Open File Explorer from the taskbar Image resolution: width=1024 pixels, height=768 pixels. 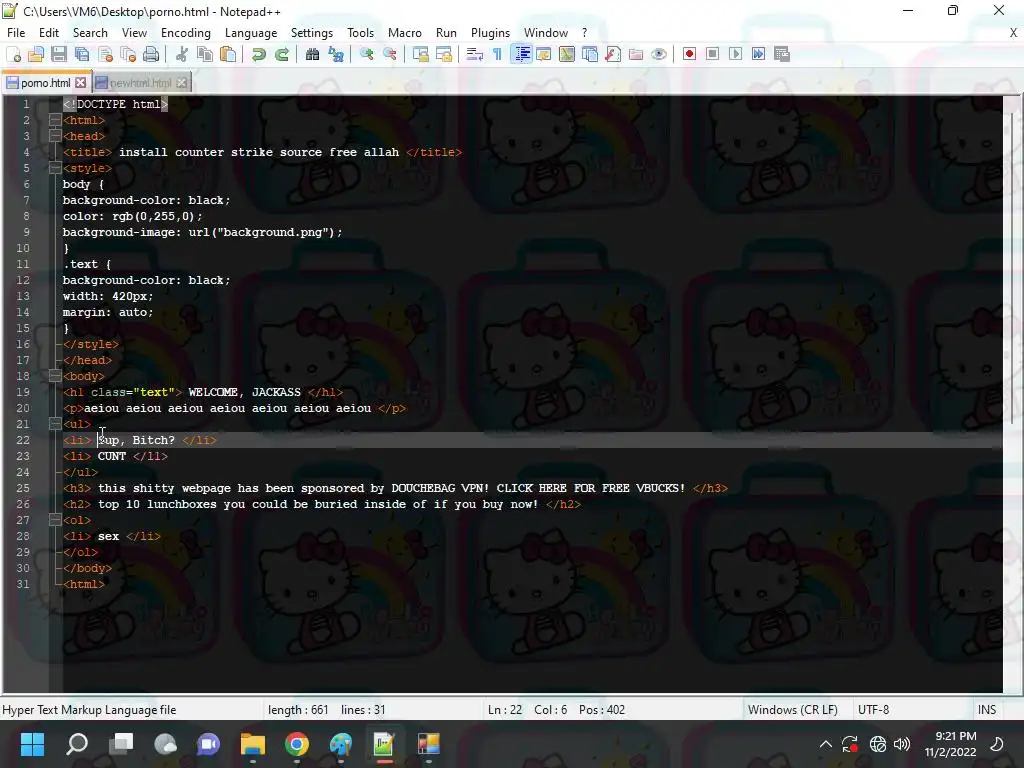pyautogui.click(x=252, y=744)
